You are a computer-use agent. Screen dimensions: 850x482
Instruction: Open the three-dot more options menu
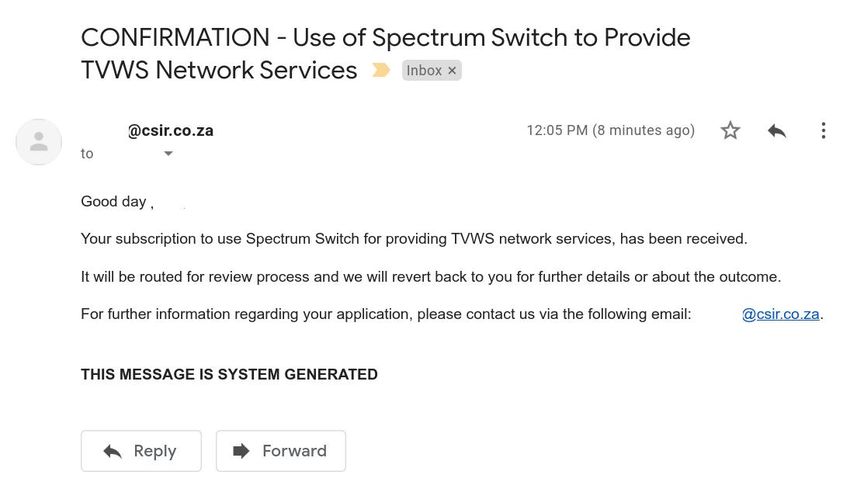click(x=823, y=130)
